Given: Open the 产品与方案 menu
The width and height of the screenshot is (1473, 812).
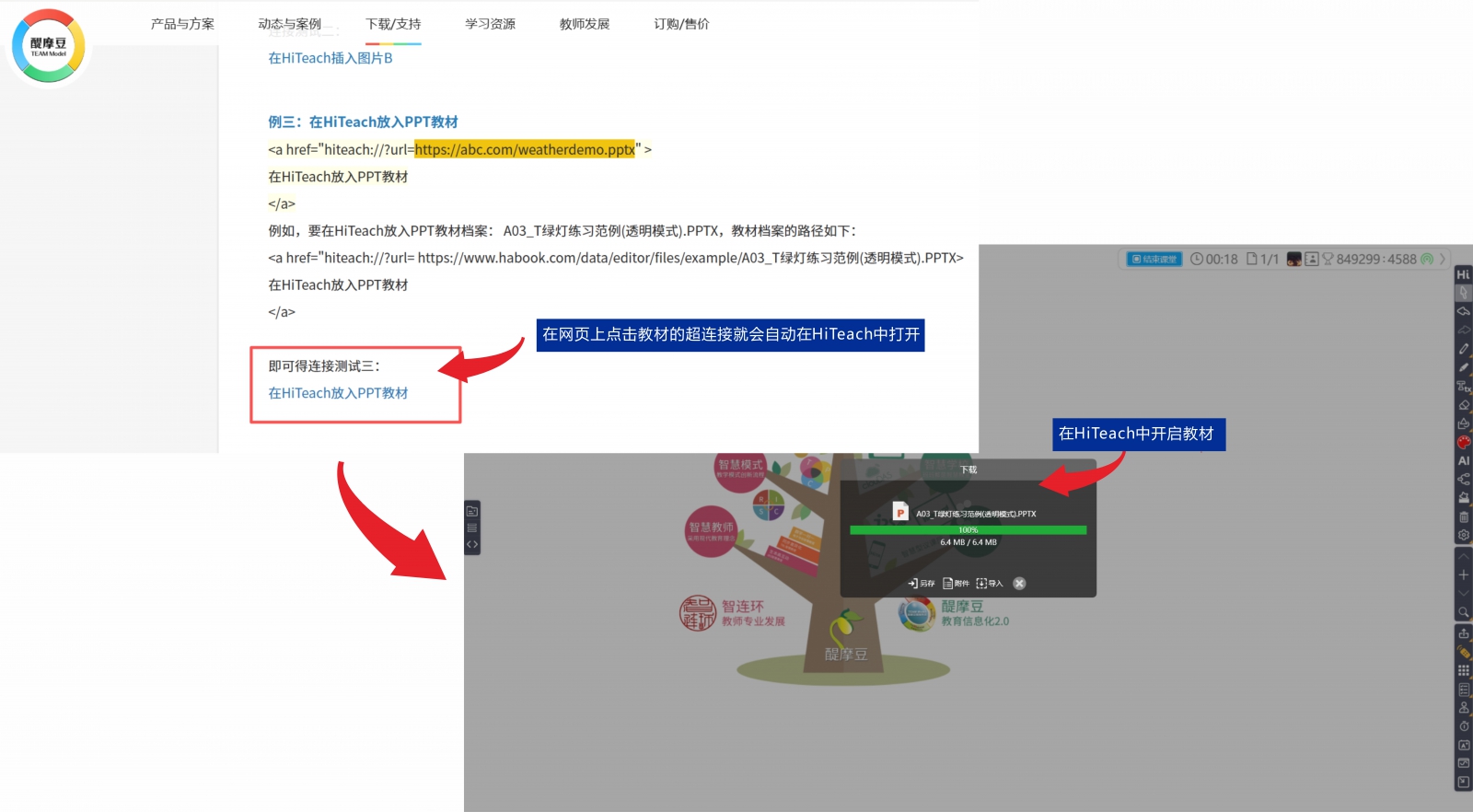Looking at the screenshot, I should (x=182, y=24).
